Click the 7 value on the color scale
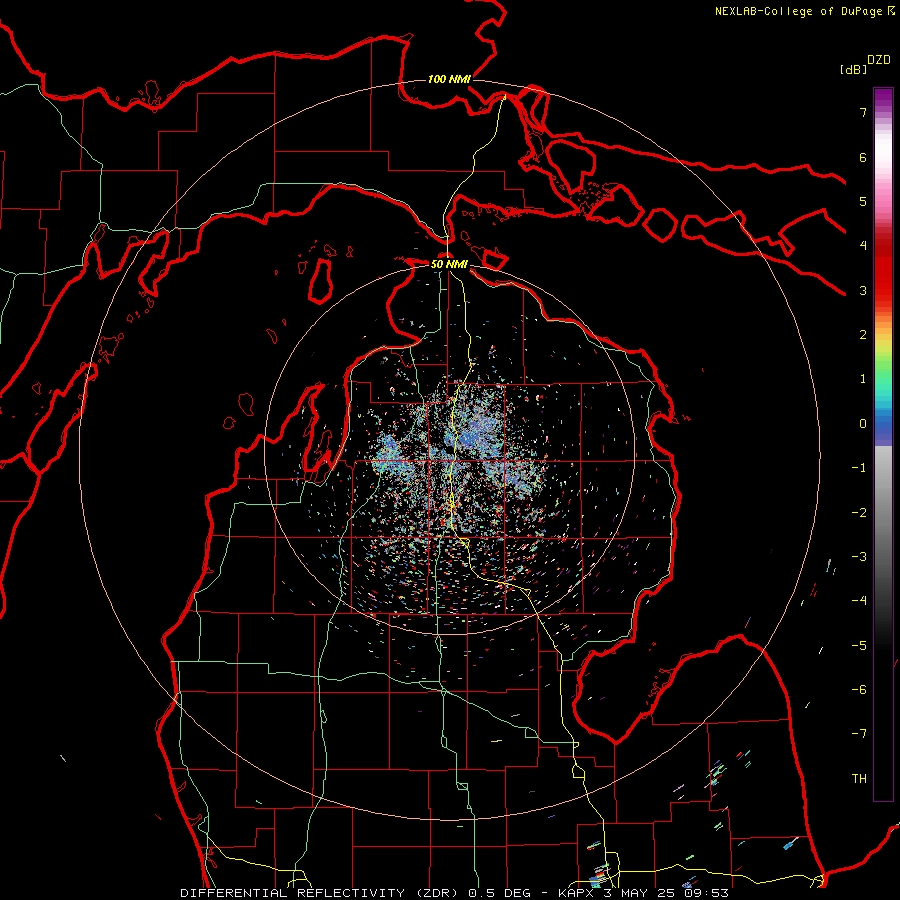This screenshot has height=900, width=900. (863, 112)
